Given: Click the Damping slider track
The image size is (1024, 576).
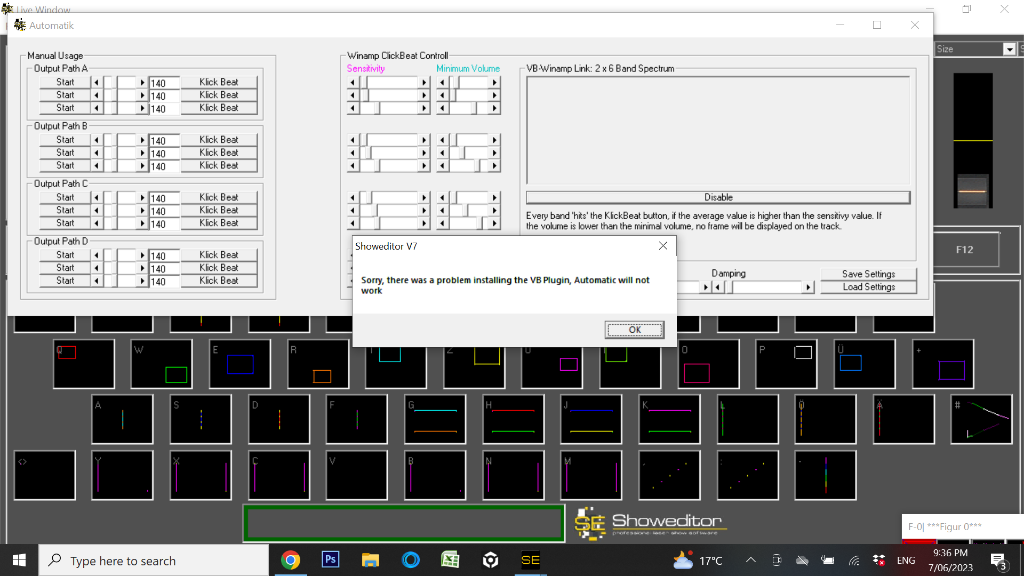Looking at the screenshot, I should [x=768, y=287].
